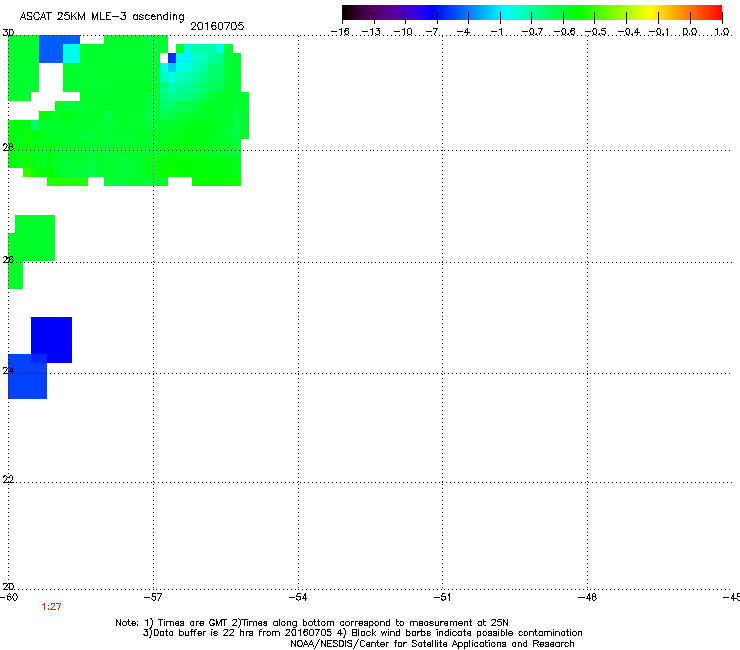740x650 pixels.
Task: Click the red time stamp "1:27"
Action: click(51, 607)
